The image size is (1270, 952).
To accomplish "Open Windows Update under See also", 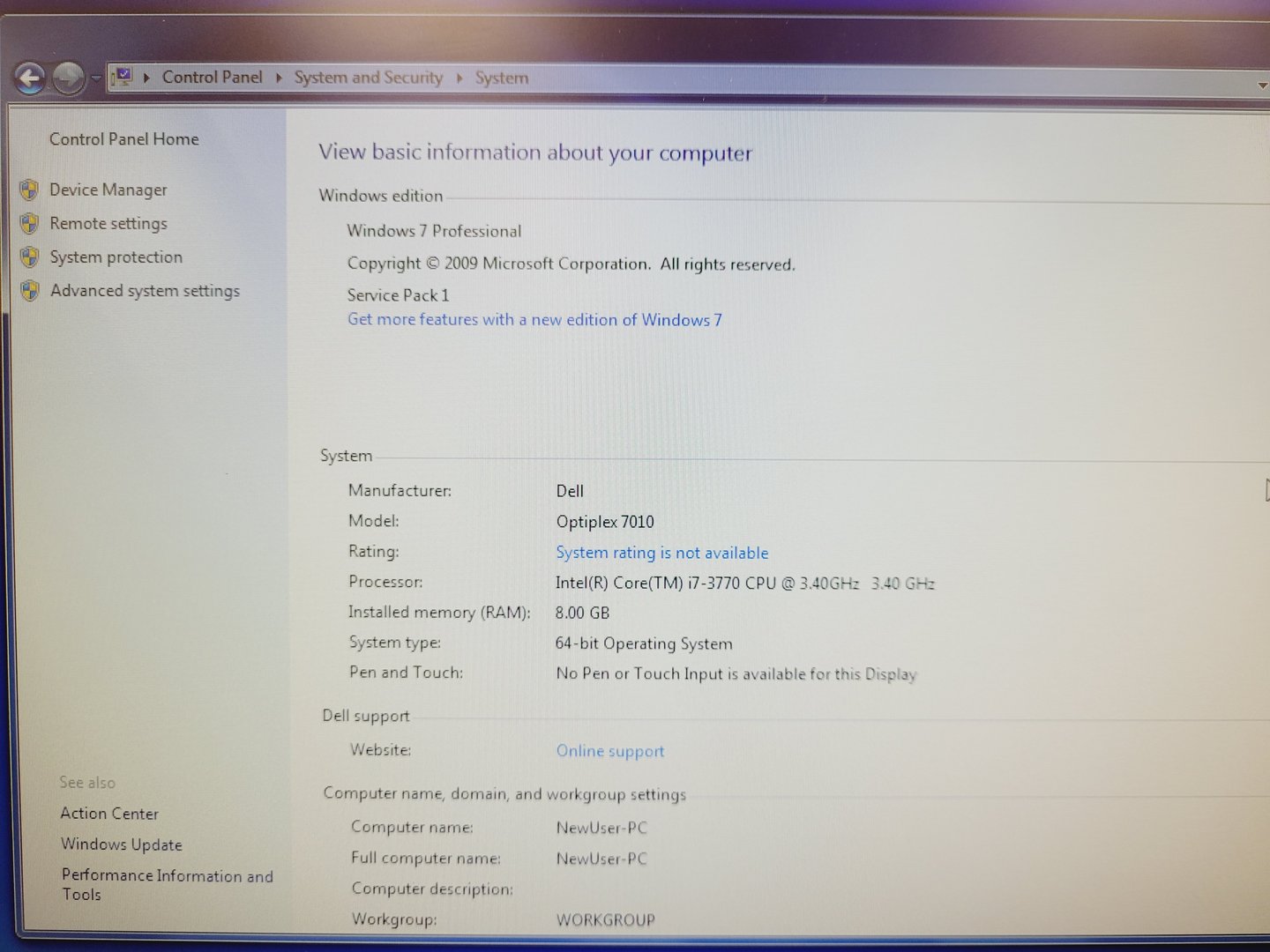I will (122, 844).
